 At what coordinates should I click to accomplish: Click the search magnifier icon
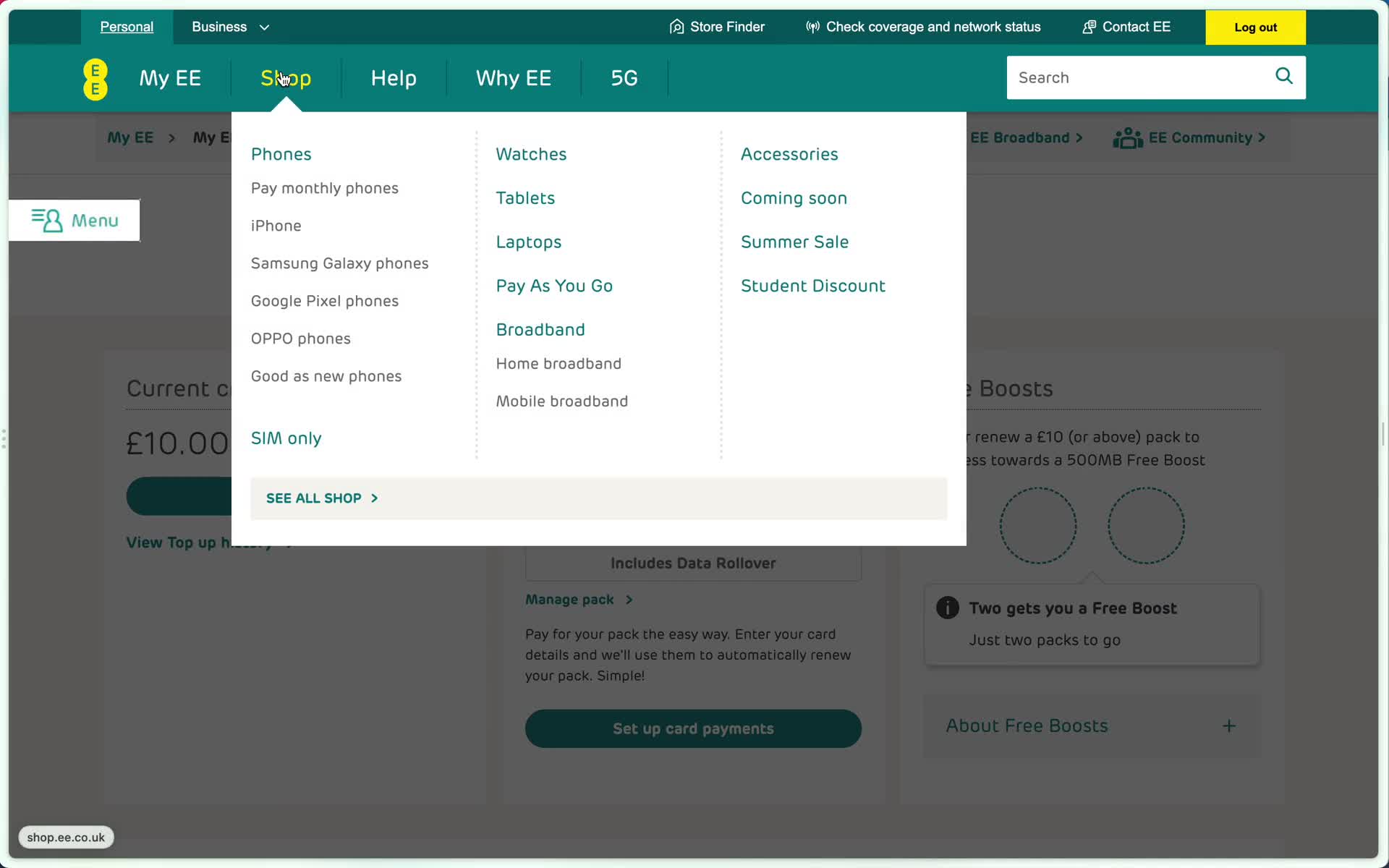point(1284,76)
